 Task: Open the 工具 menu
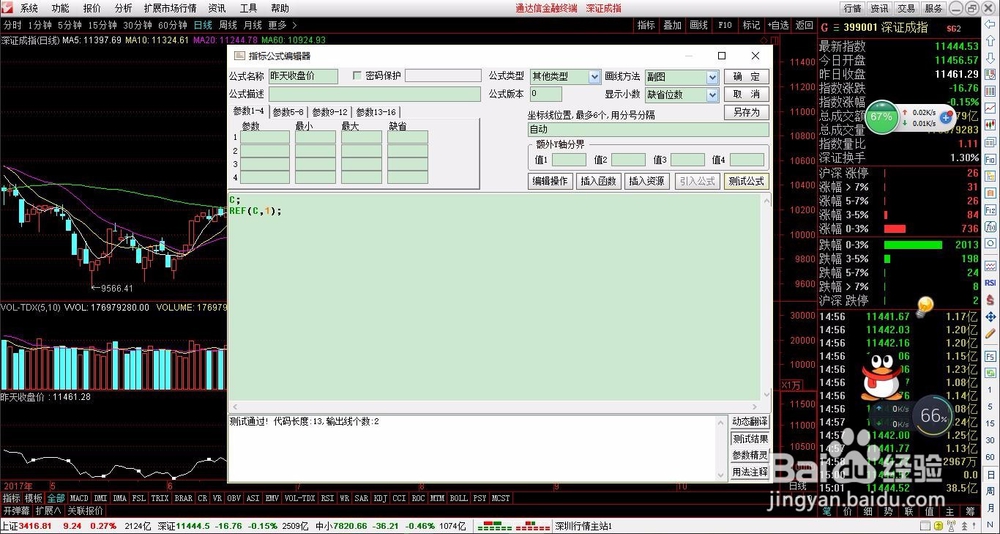pos(249,8)
